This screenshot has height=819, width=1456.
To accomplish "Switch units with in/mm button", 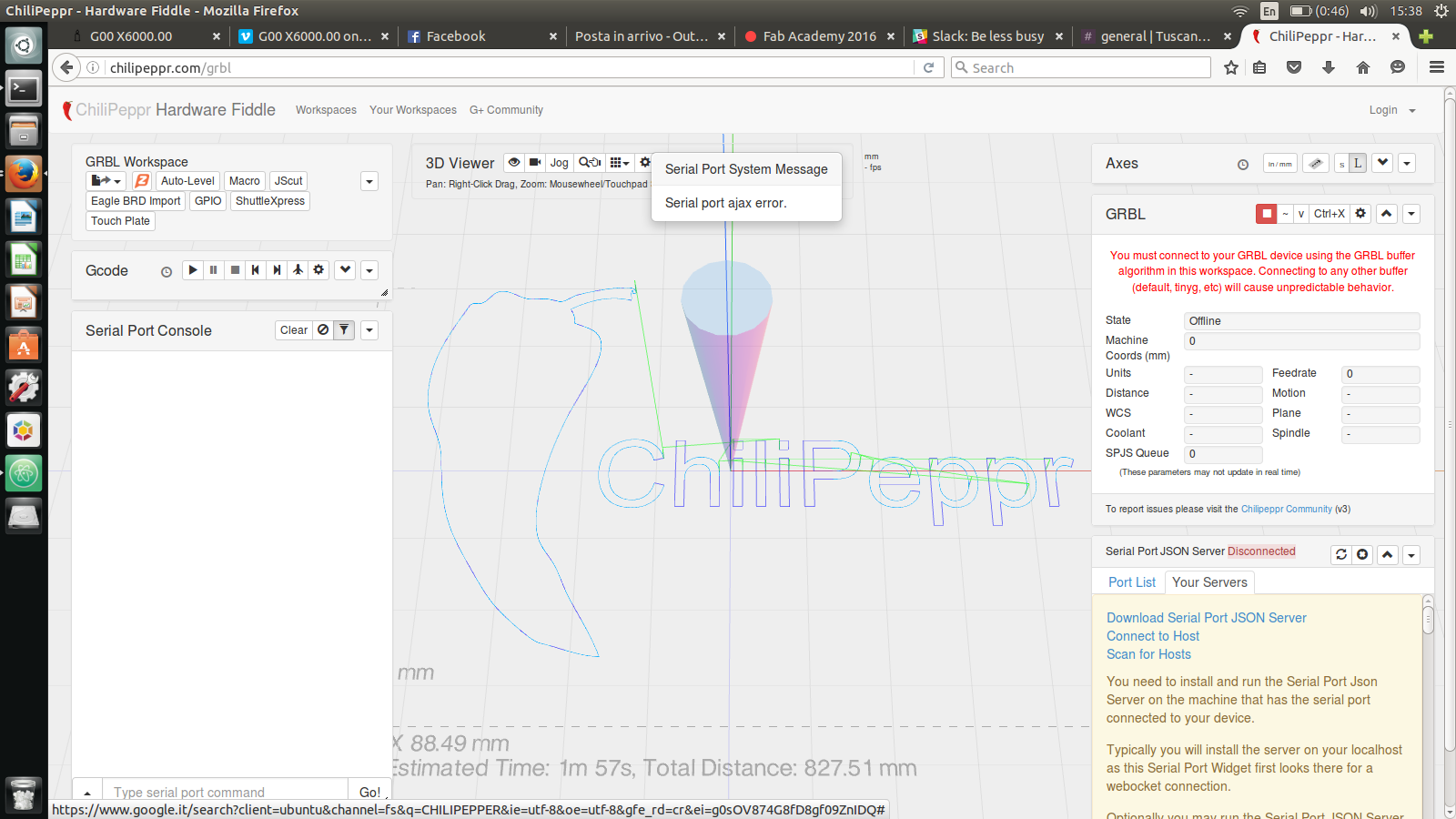I will coord(1280,164).
